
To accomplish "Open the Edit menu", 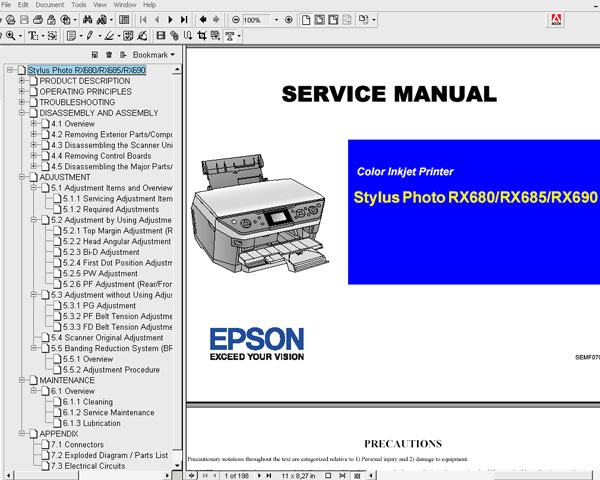I will coord(23,5).
